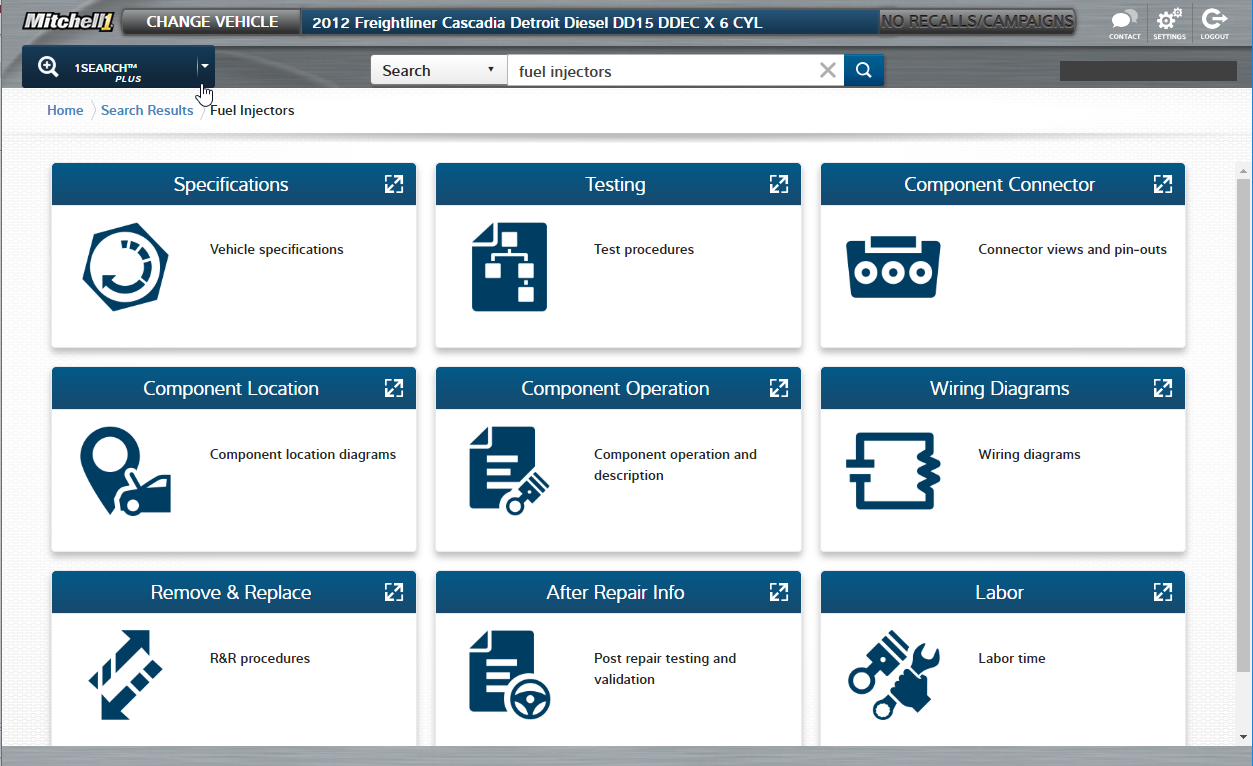Click the No Recalls/Campaigns button
This screenshot has width=1253, height=766.
point(977,21)
